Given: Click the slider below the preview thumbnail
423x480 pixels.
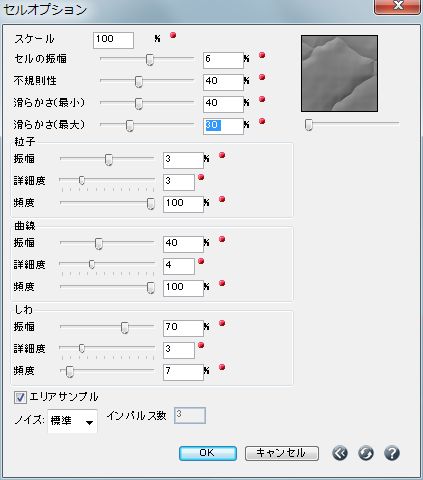Looking at the screenshot, I should point(352,124).
